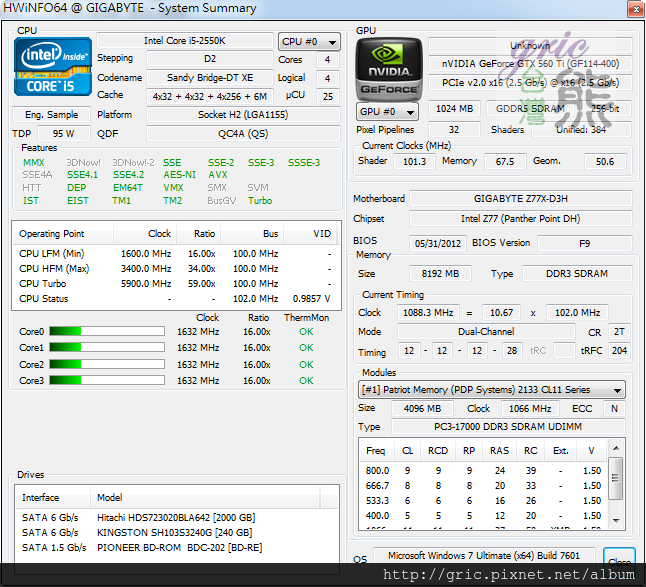Select the Bus column header
Viewport: 646px width, 587px height.
(252, 234)
